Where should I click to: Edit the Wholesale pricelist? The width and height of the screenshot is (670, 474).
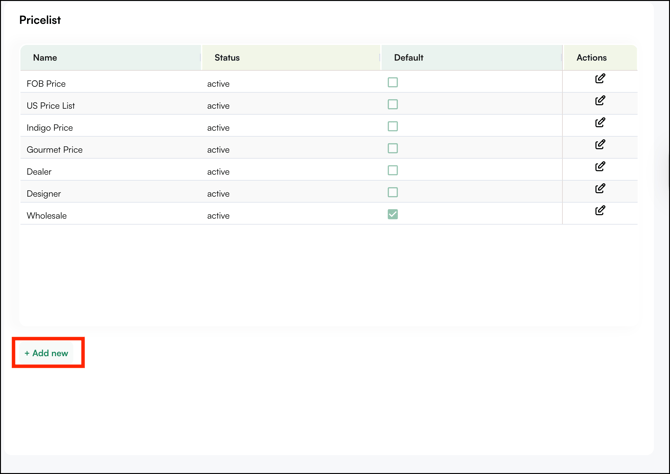click(600, 211)
